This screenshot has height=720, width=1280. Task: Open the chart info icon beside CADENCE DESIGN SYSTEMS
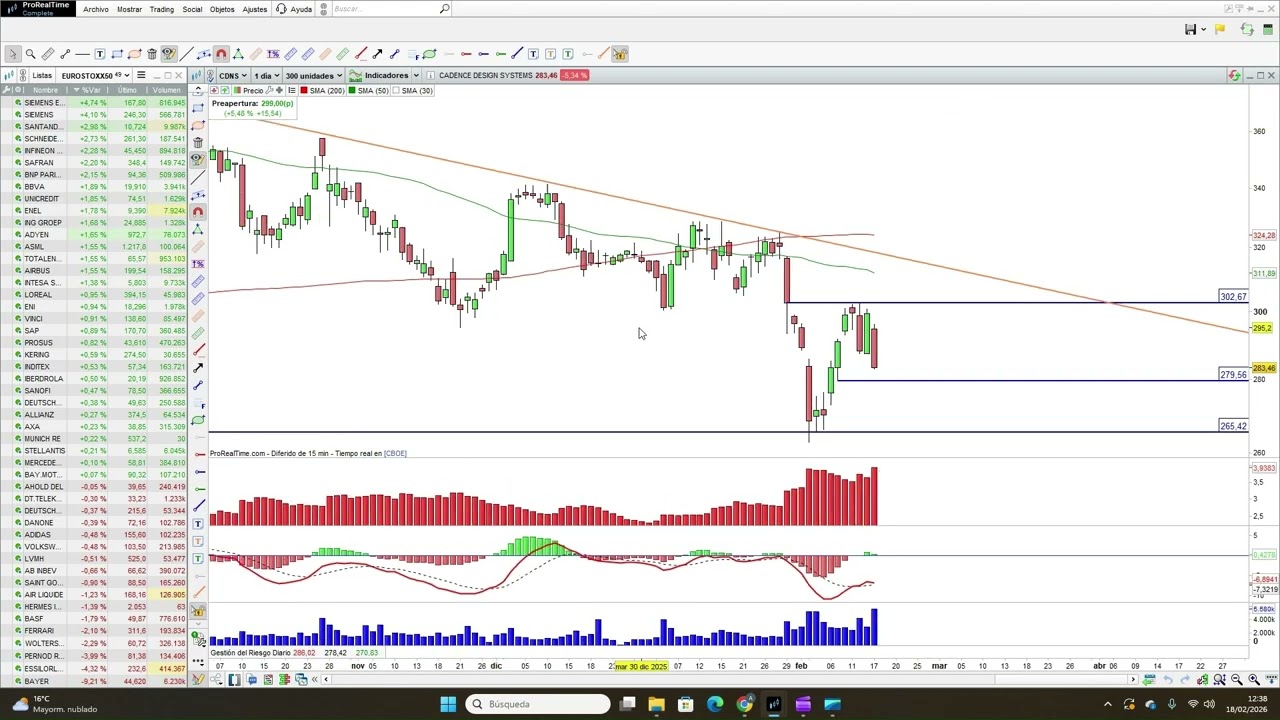[430, 76]
